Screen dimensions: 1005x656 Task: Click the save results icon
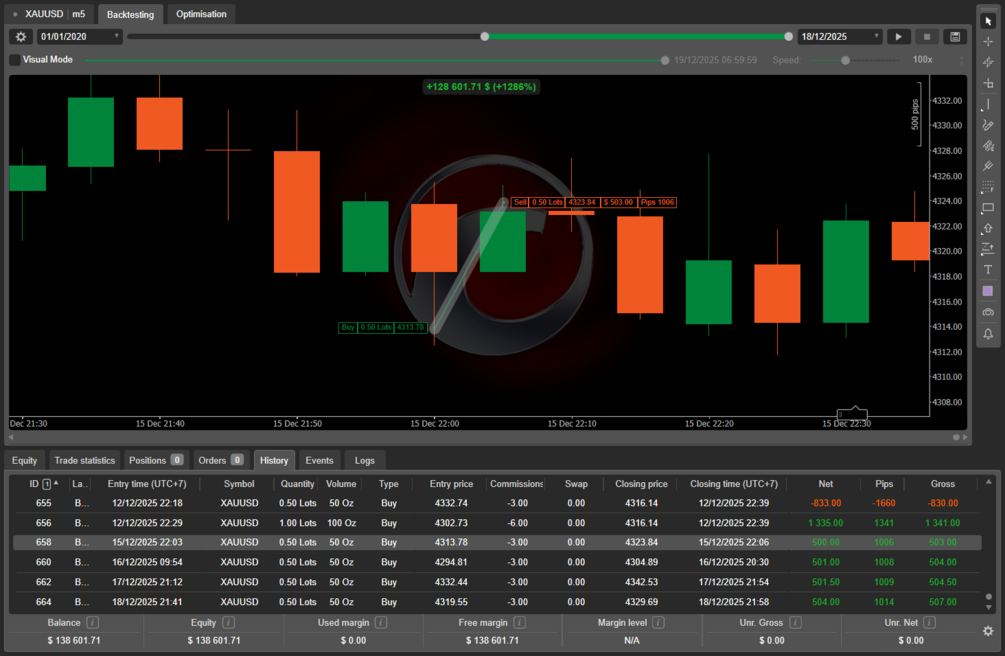(x=954, y=37)
